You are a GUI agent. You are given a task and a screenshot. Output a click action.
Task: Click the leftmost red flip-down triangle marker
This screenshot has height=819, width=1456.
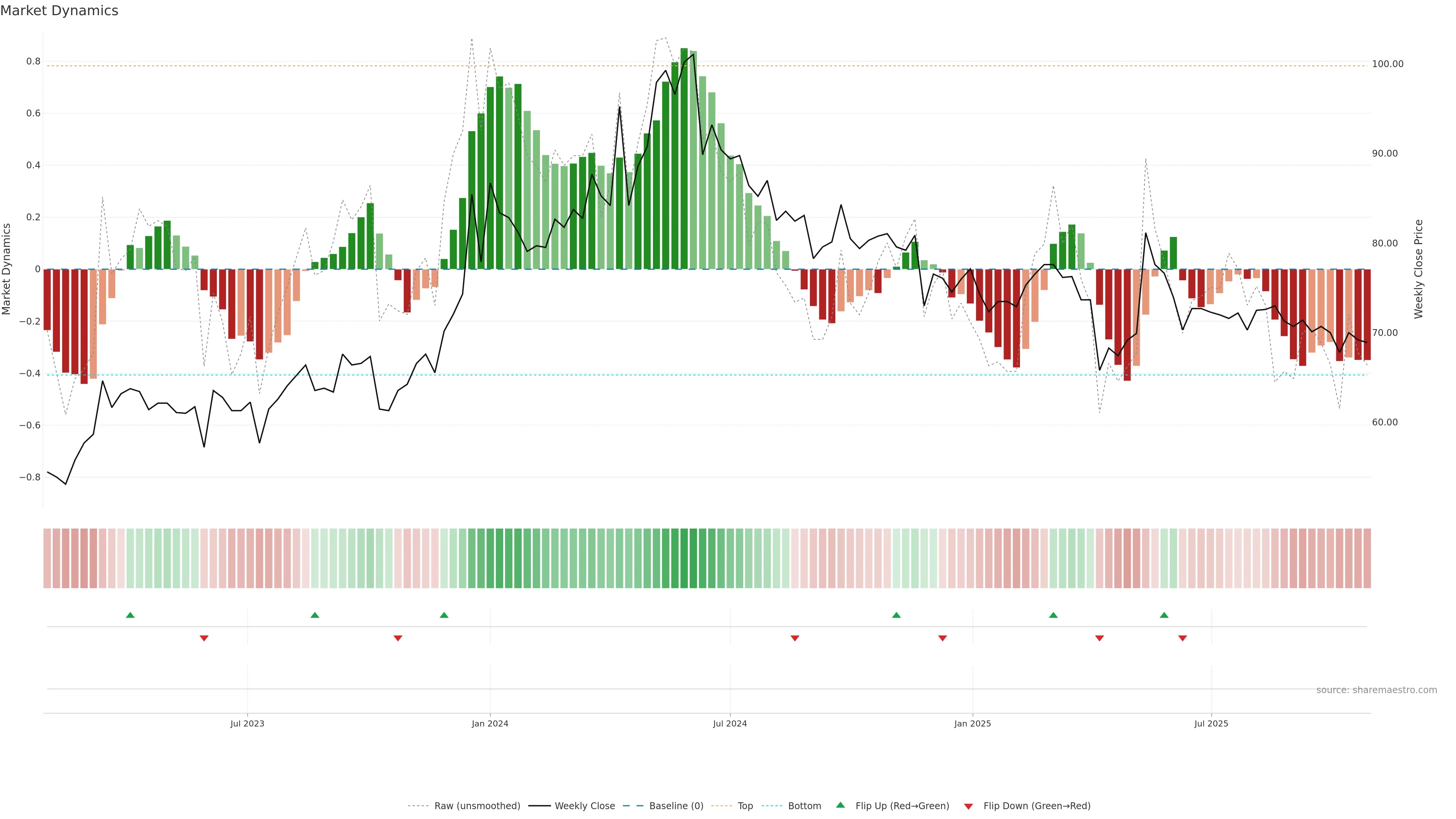pyautogui.click(x=204, y=638)
